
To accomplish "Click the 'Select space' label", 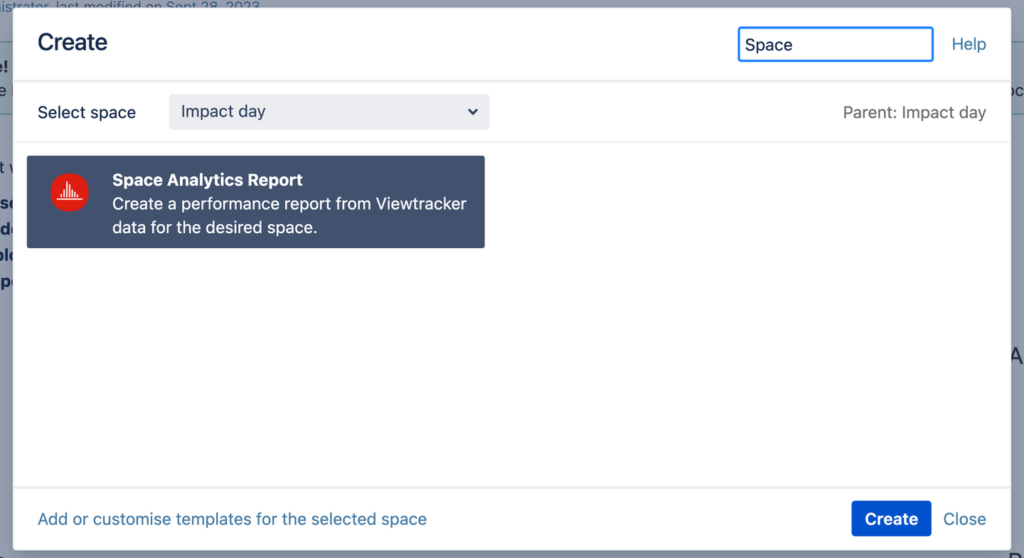I will [x=86, y=112].
